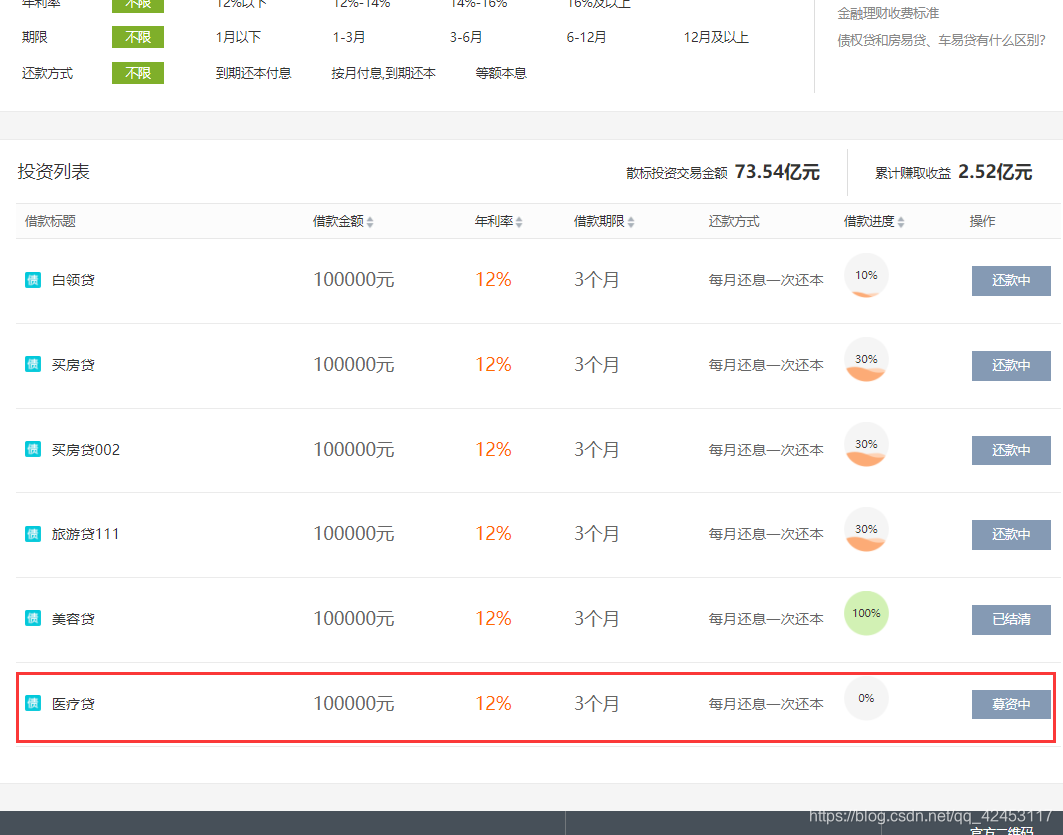Open the 医疗贷 loan title
Viewport: 1063px width, 835px height.
(73, 704)
